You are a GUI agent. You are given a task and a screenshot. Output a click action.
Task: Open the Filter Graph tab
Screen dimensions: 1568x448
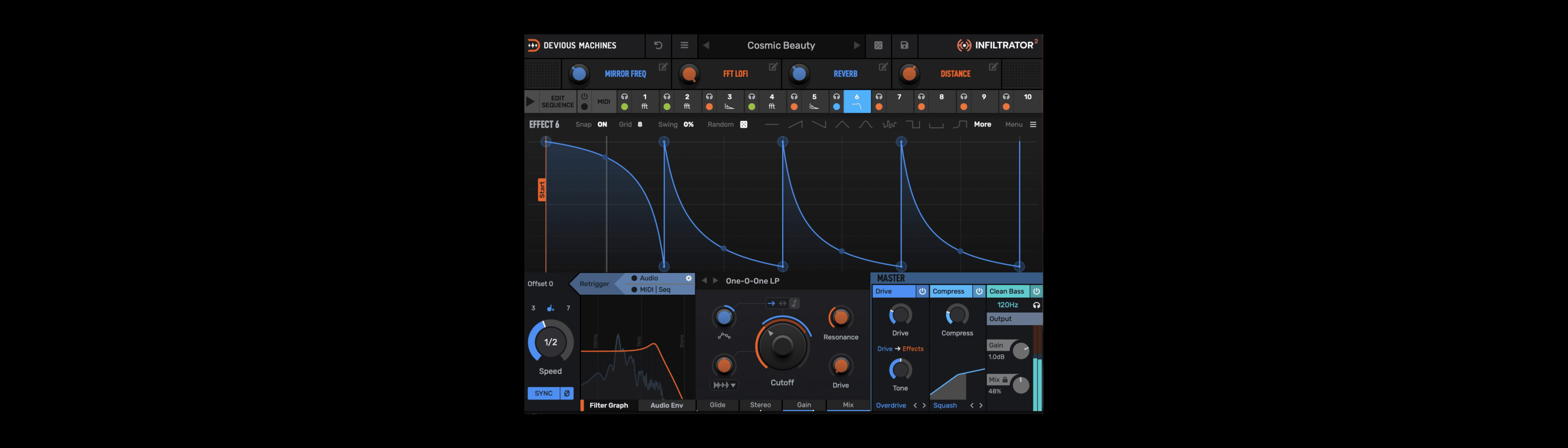coord(609,405)
